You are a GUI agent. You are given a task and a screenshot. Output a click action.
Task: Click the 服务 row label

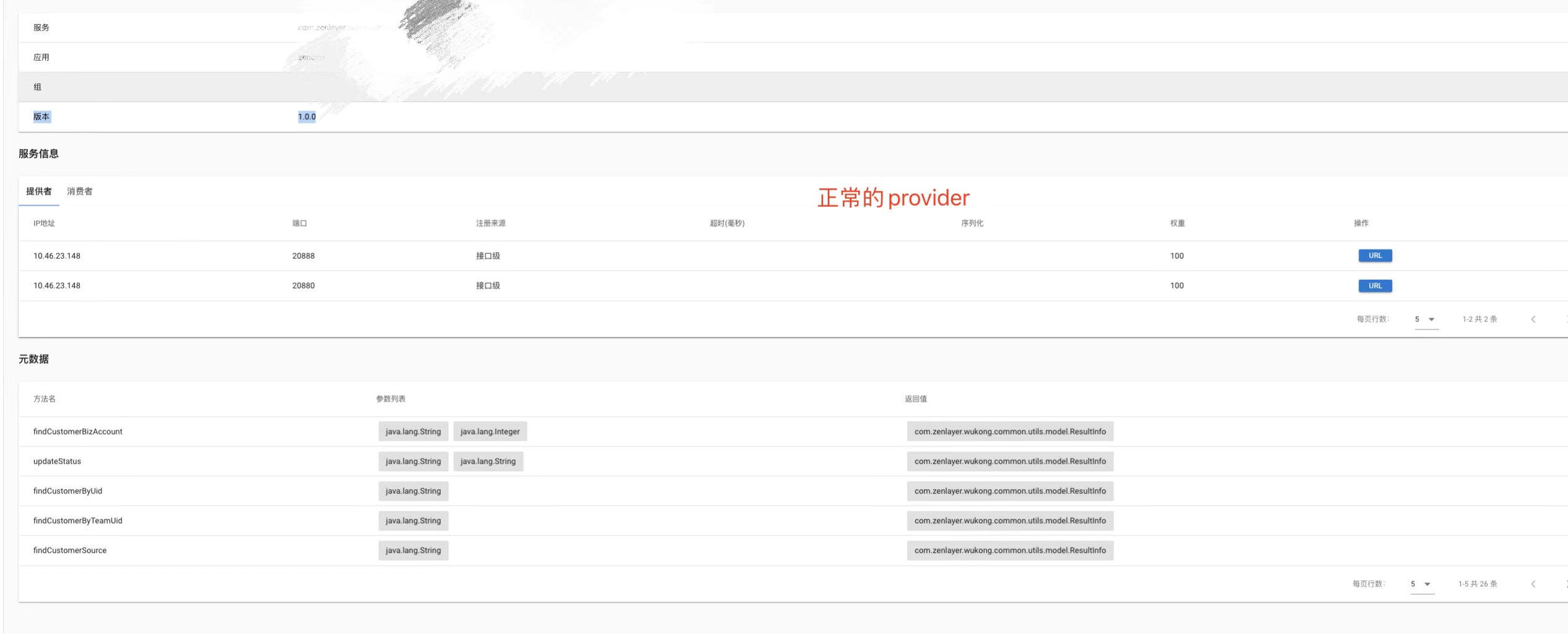[x=41, y=28]
